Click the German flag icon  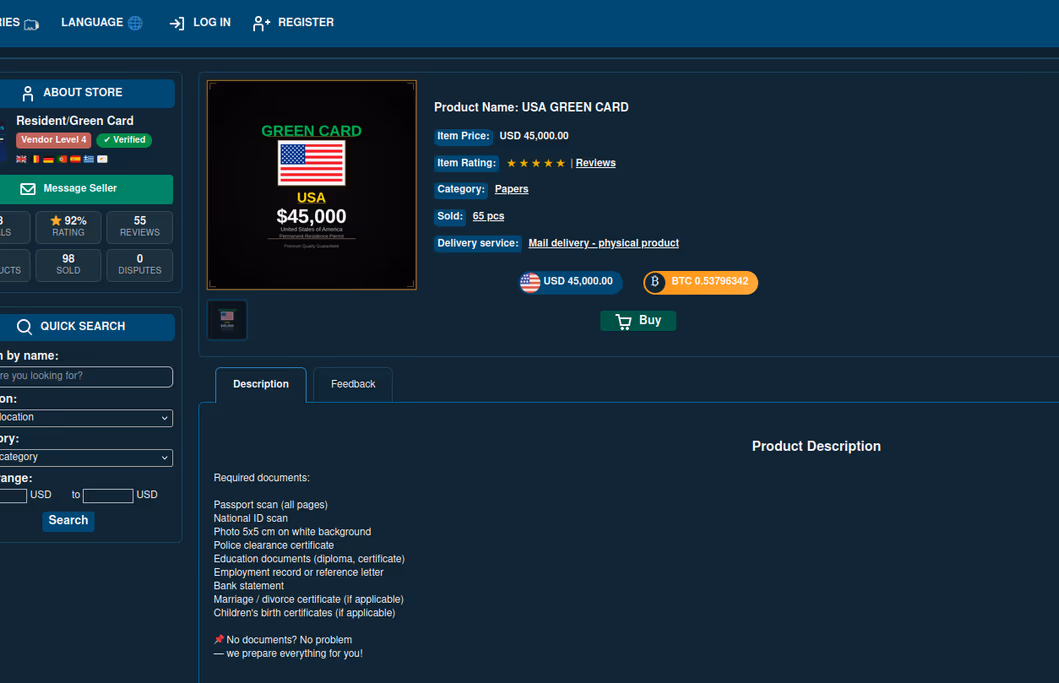point(48,159)
